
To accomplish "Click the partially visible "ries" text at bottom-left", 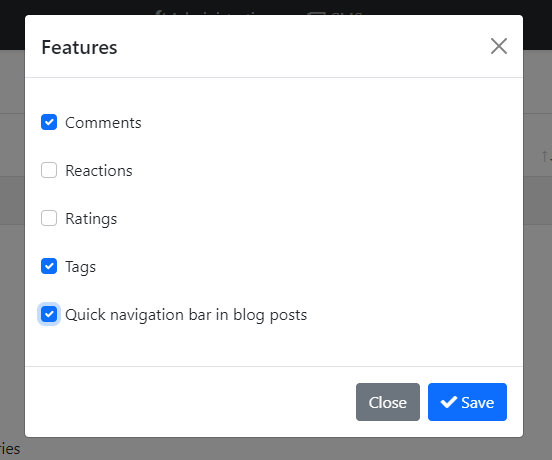I will click(10, 449).
